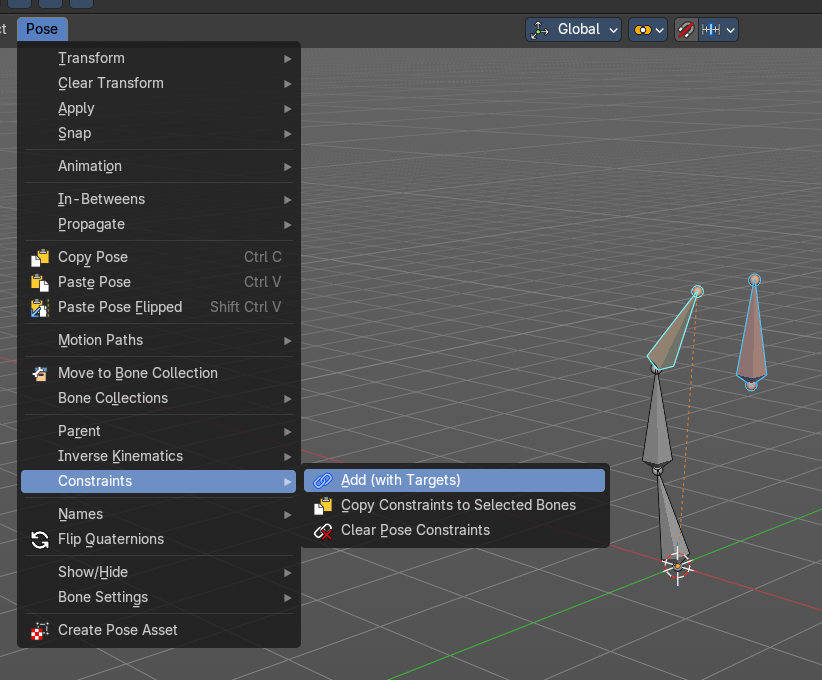Click the transform orientation axes icon
This screenshot has height=680, width=822.
[x=539, y=30]
